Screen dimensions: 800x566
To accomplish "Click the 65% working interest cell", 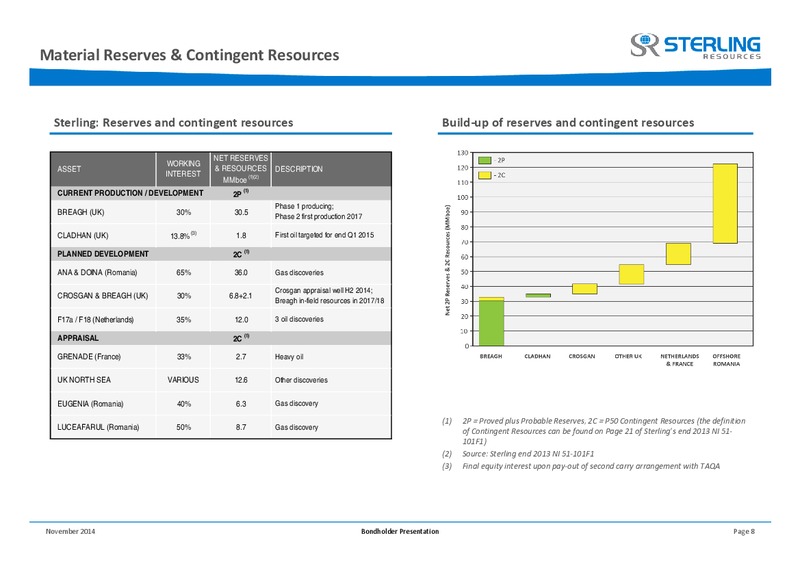I will (183, 273).
